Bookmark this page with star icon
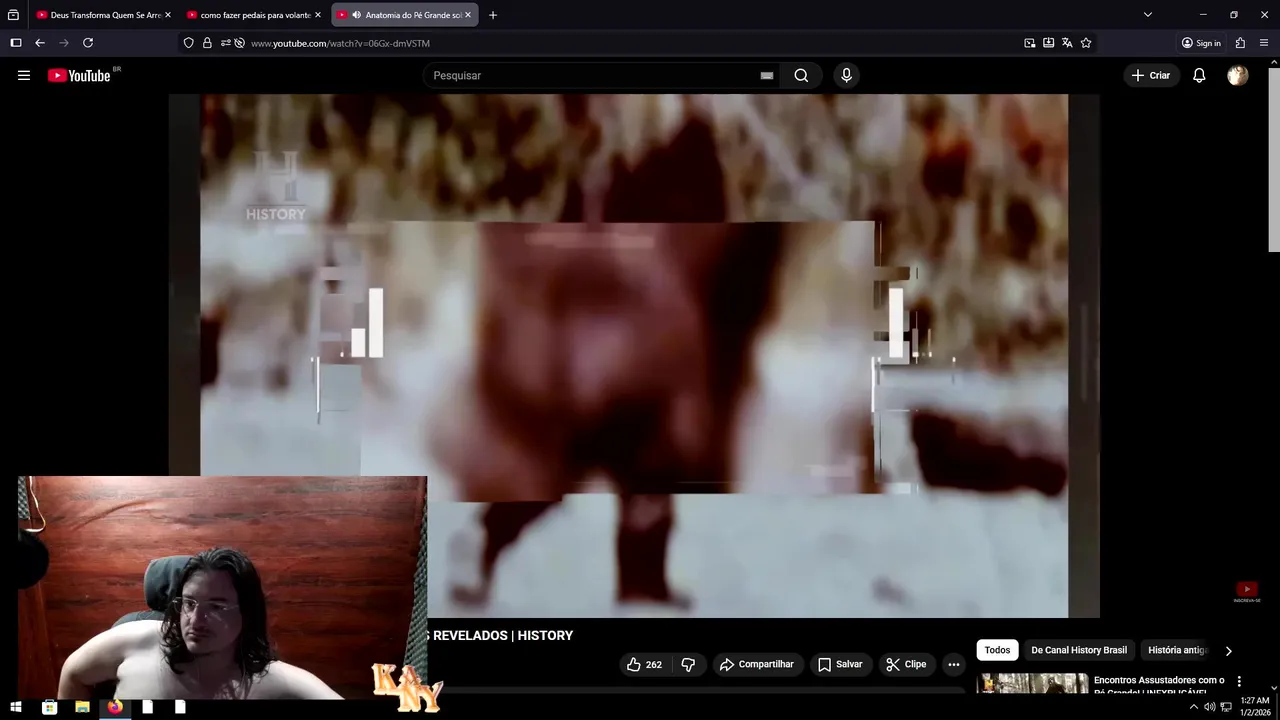Screen dimensions: 1280x720 pyautogui.click(x=1086, y=43)
